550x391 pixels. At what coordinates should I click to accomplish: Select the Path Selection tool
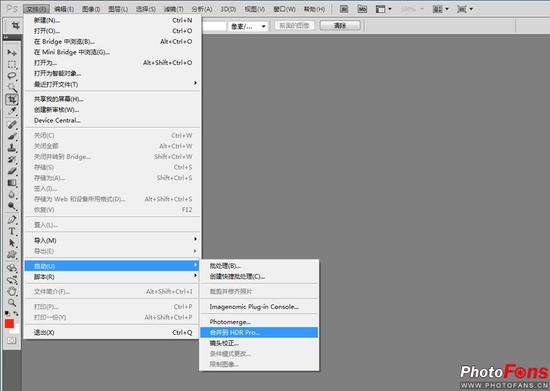tap(12, 243)
